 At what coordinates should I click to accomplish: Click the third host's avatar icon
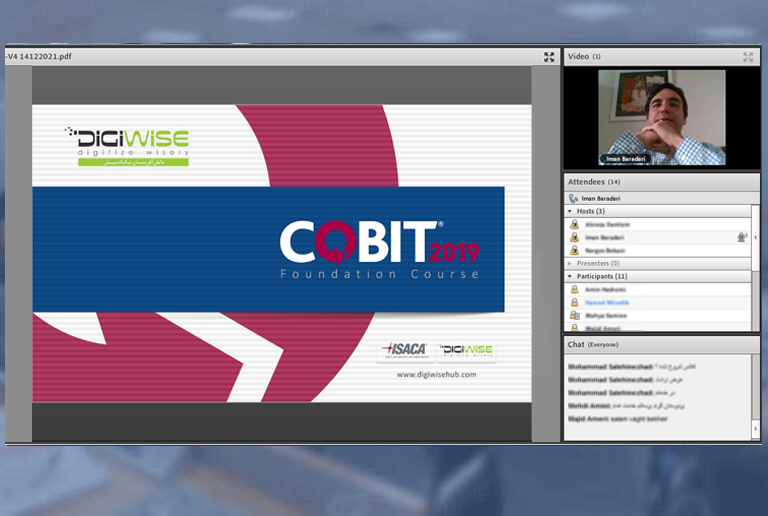point(574,250)
